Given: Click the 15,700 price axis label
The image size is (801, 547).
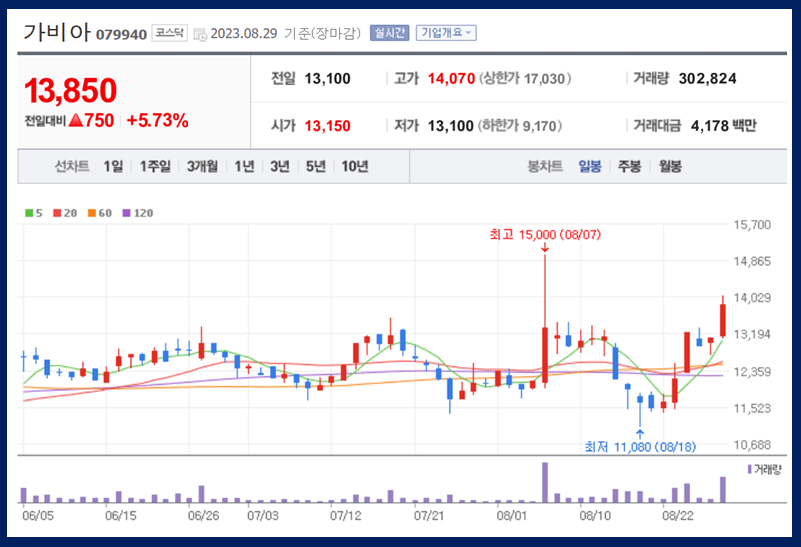Looking at the screenshot, I should click(752, 225).
